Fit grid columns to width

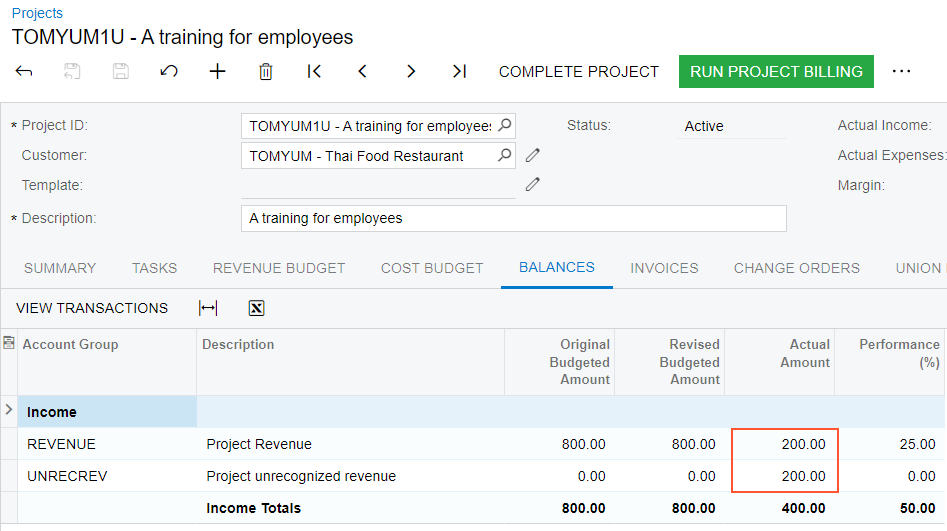208,308
